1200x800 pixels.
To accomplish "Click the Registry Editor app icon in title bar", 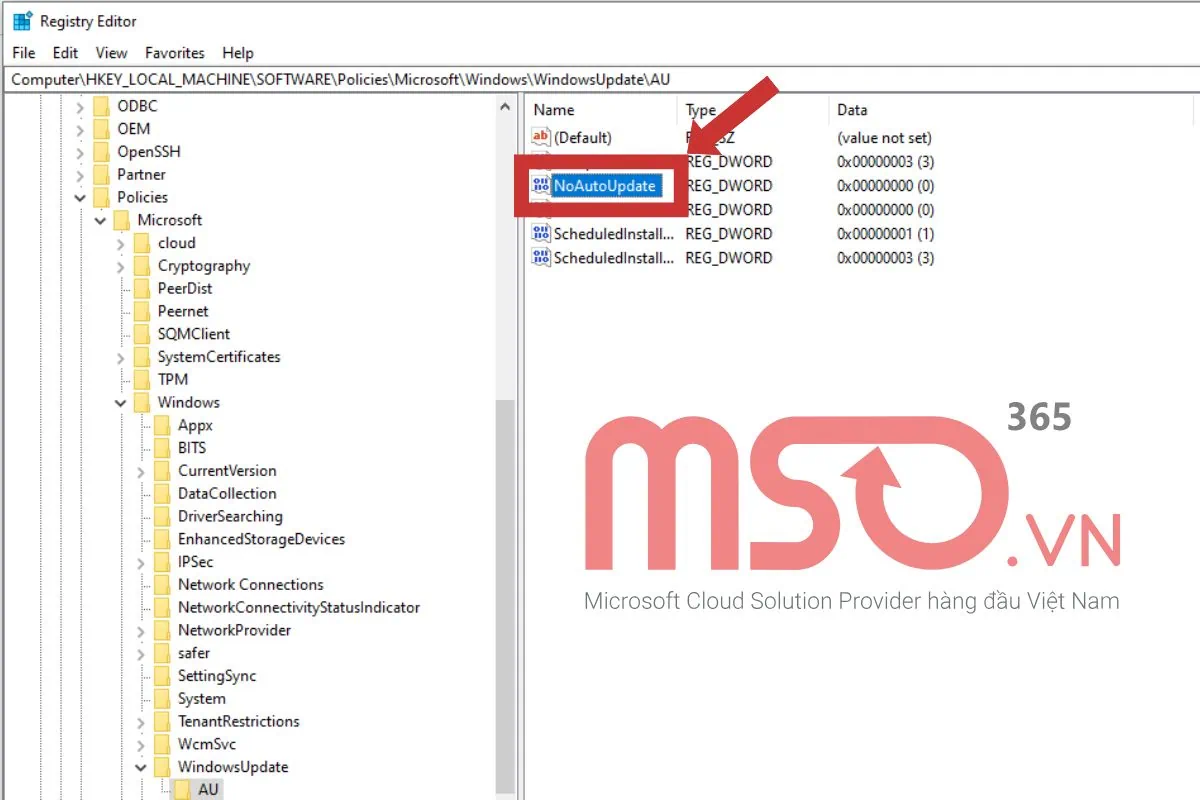I will pos(22,21).
